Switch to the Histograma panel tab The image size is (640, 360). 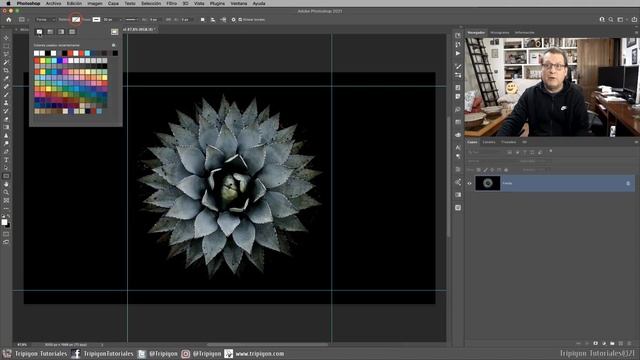pyautogui.click(x=500, y=33)
